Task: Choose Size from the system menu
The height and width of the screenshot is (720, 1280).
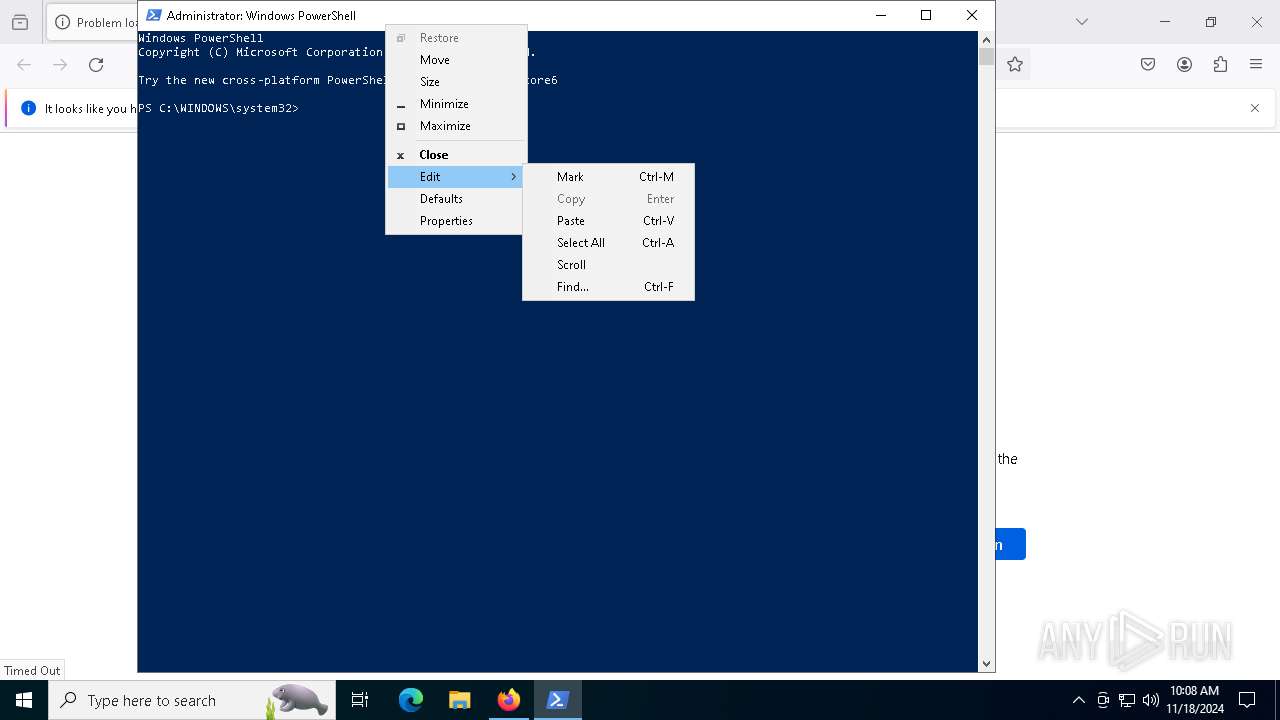Action: [x=455, y=82]
